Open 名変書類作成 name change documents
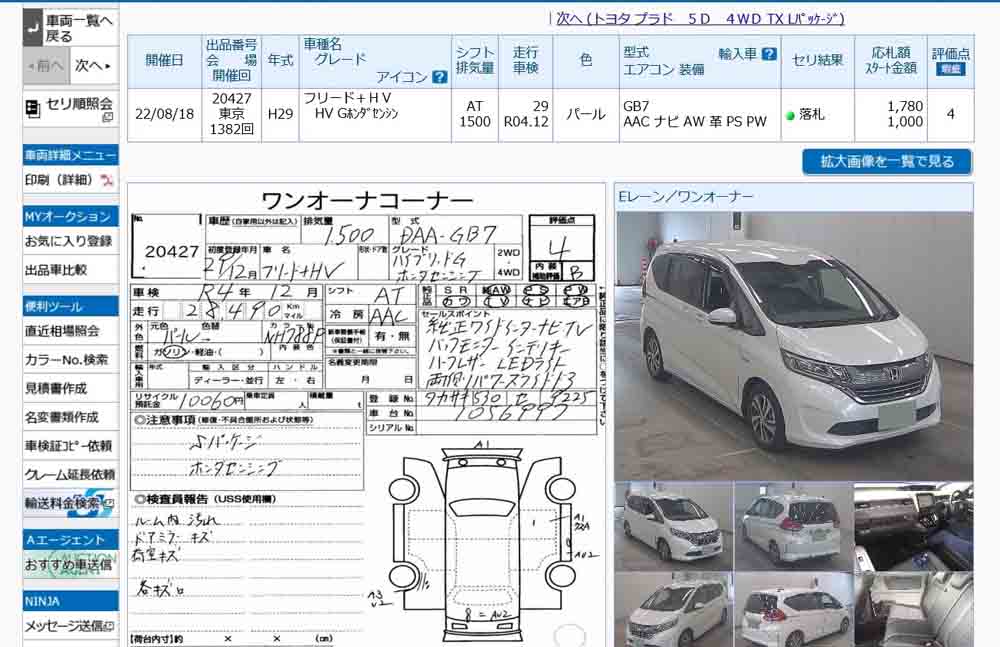Screen dimensions: 1000x647 pyautogui.click(x=61, y=417)
